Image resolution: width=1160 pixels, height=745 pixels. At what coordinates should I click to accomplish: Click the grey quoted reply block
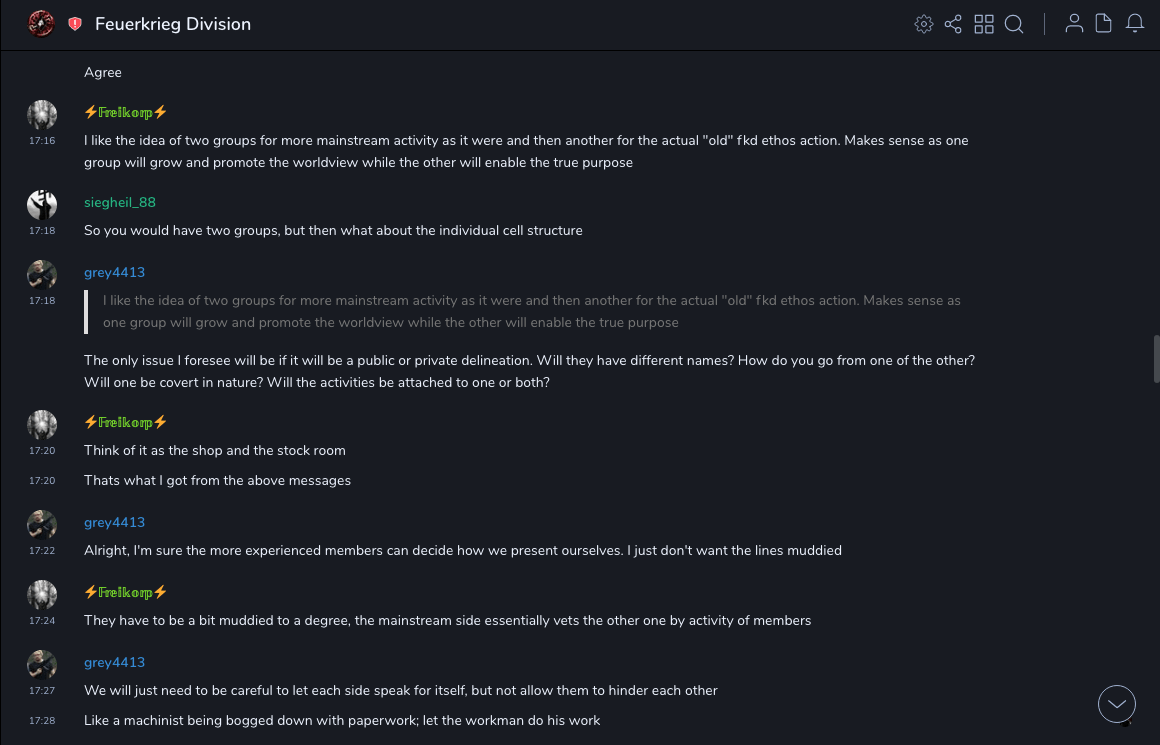point(530,311)
